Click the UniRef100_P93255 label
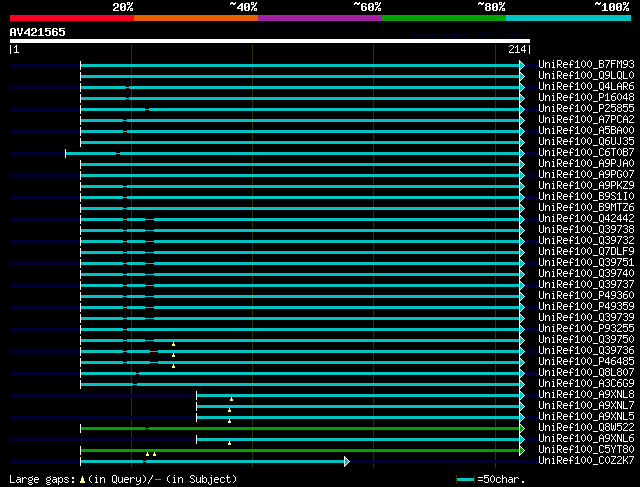This screenshot has width=640, height=487. (x=586, y=329)
